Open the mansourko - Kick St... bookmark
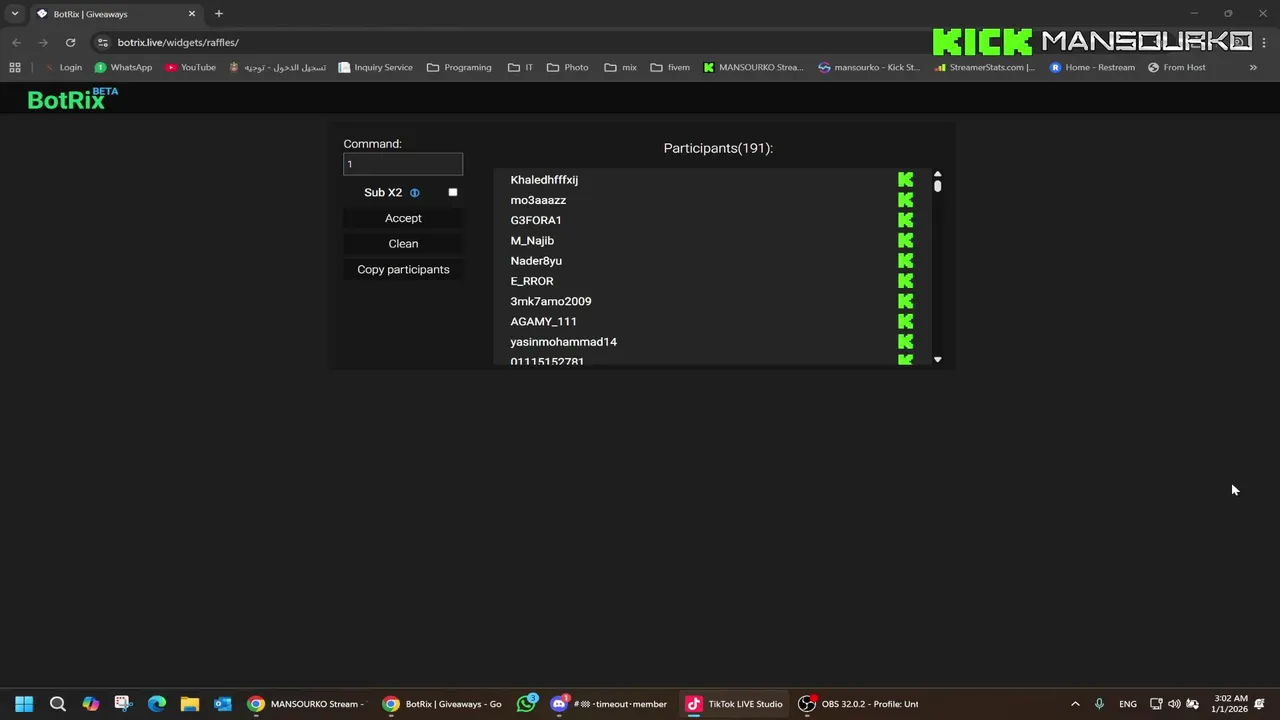The image size is (1280, 720). tap(869, 67)
